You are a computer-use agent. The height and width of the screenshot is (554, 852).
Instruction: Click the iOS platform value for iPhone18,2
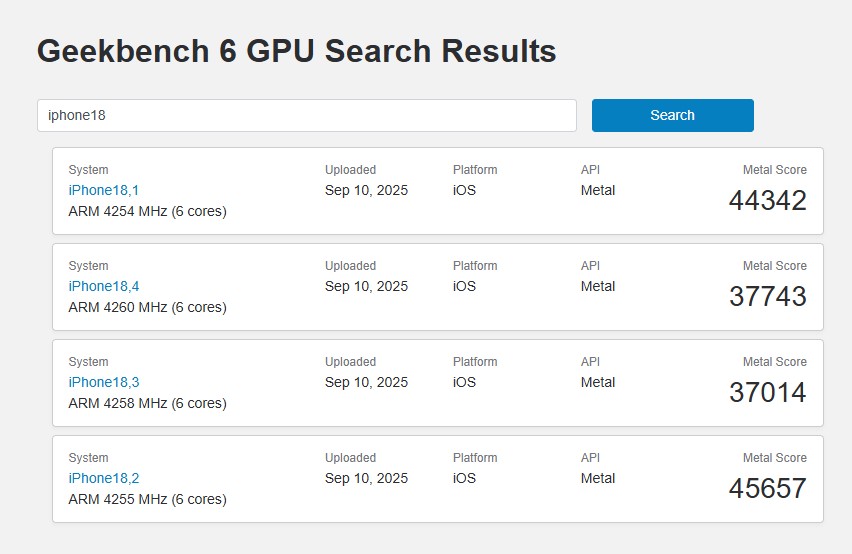[465, 478]
